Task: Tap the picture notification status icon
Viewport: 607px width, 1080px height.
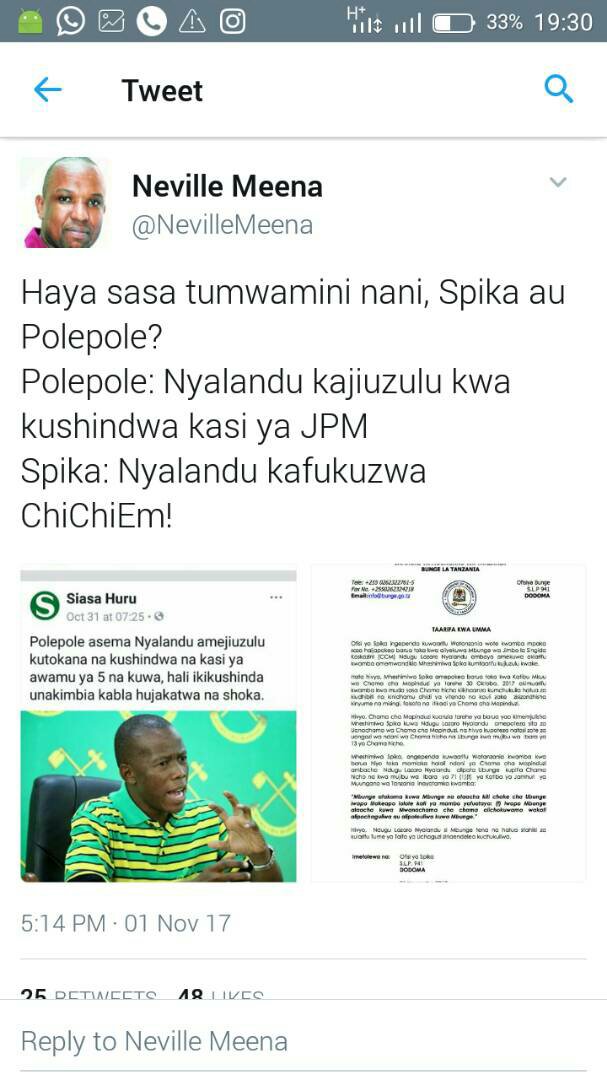Action: [x=111, y=22]
